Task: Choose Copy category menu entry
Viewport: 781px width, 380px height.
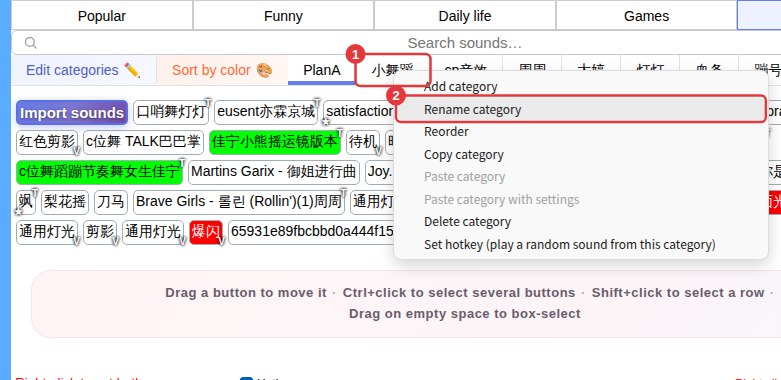Action: click(x=580, y=154)
